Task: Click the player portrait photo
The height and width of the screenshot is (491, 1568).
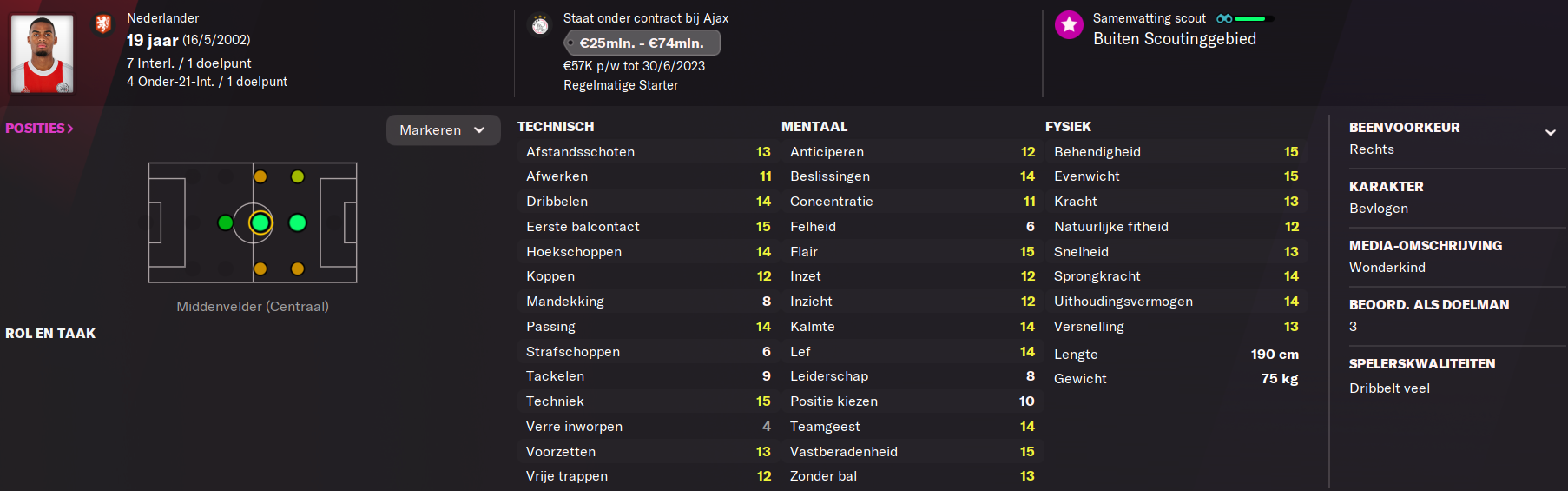Action: 43,53
